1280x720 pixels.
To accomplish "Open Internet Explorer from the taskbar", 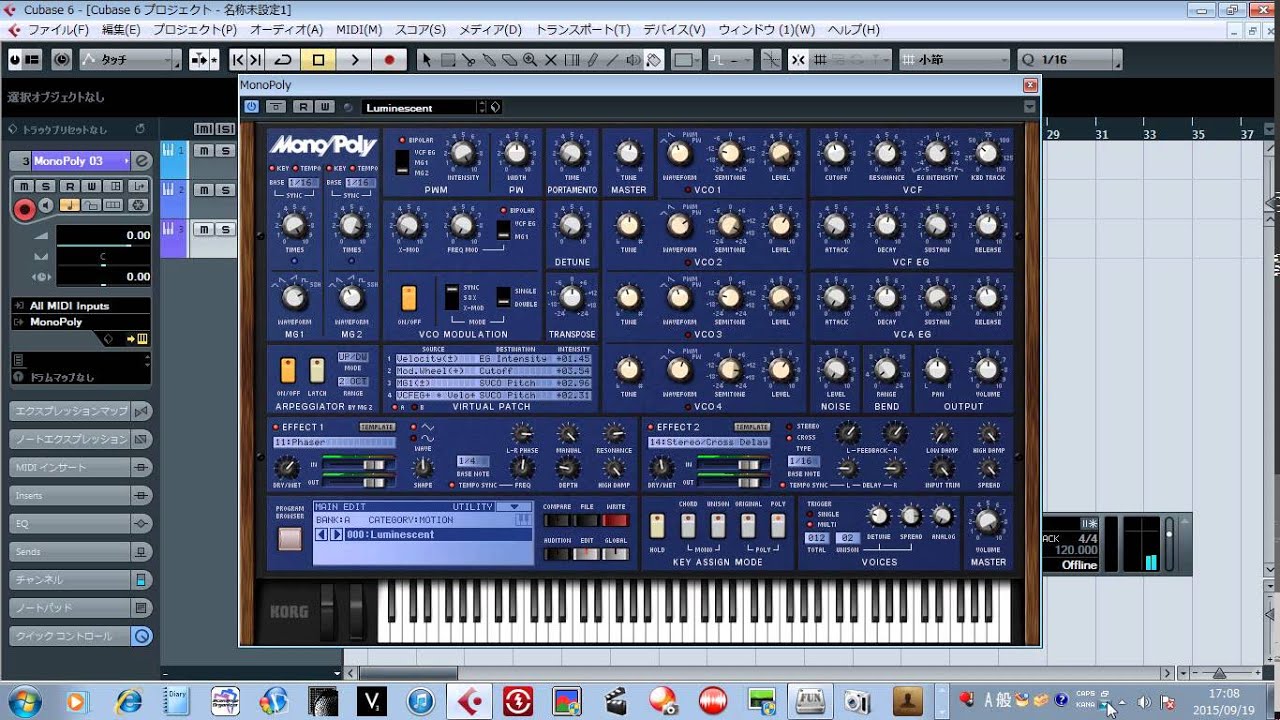I will (130, 701).
